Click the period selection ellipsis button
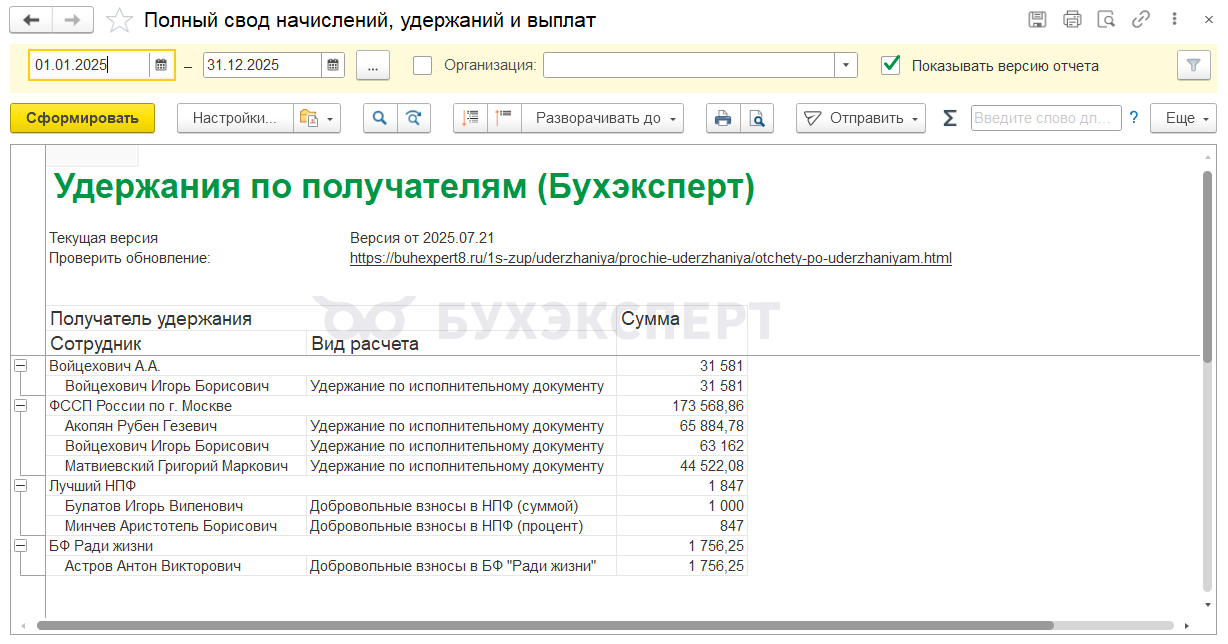The image size is (1228, 644). 372,65
